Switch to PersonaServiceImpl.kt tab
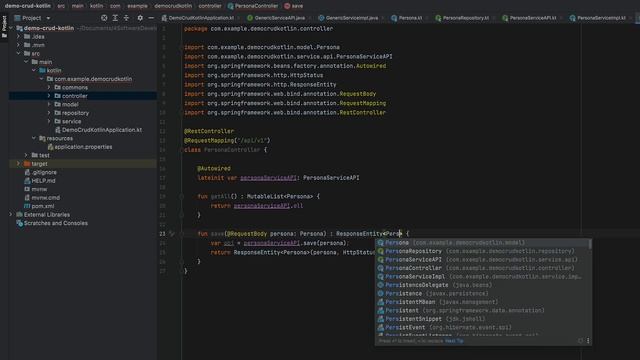 click(x=598, y=18)
